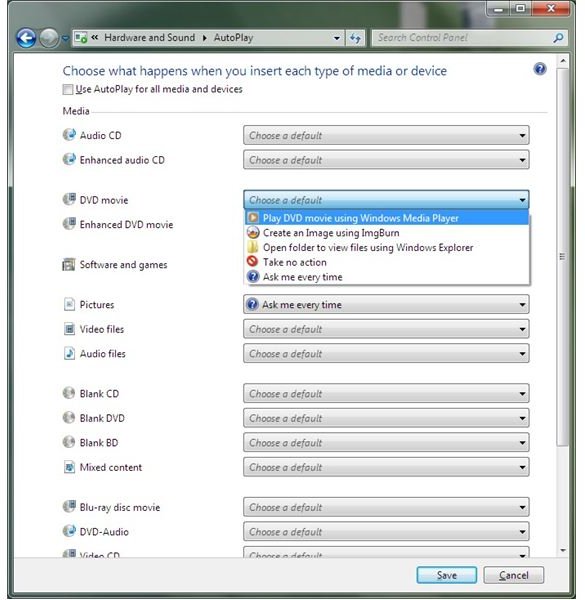Open the Blank CD default dropdown

386,393
